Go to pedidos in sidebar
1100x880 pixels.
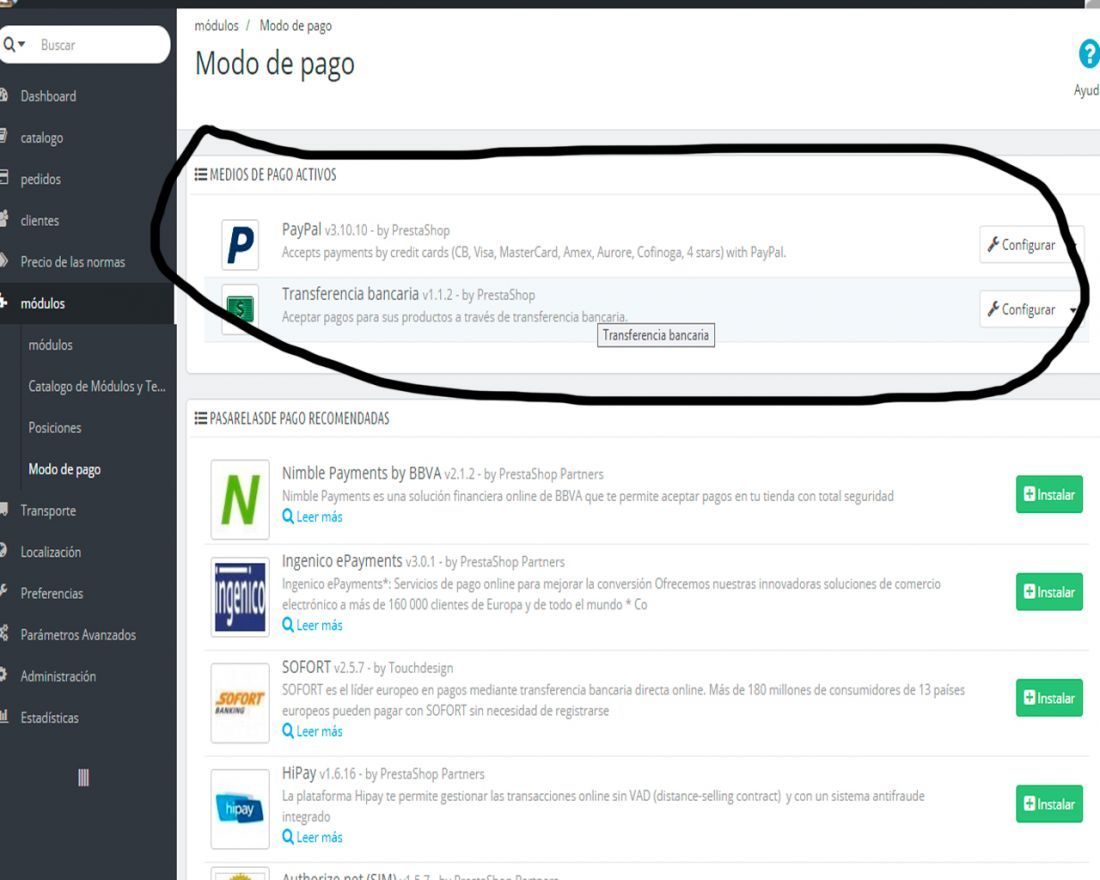[x=40, y=179]
